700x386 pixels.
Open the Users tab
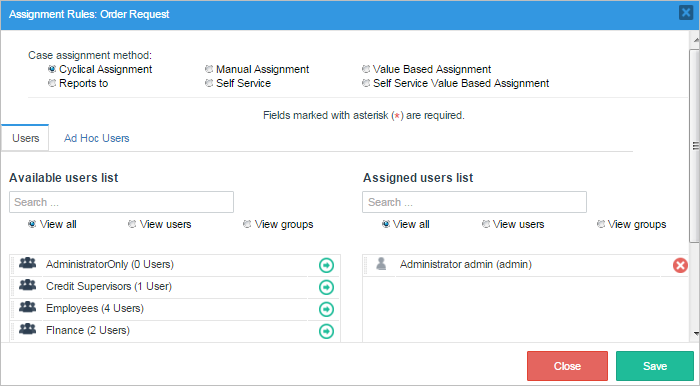[x=25, y=138]
